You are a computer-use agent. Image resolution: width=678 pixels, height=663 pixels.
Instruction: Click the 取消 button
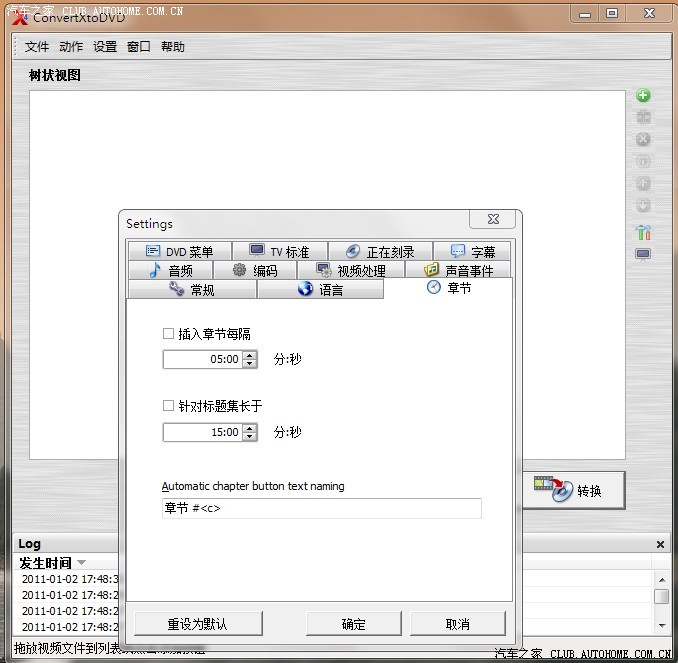click(x=457, y=624)
